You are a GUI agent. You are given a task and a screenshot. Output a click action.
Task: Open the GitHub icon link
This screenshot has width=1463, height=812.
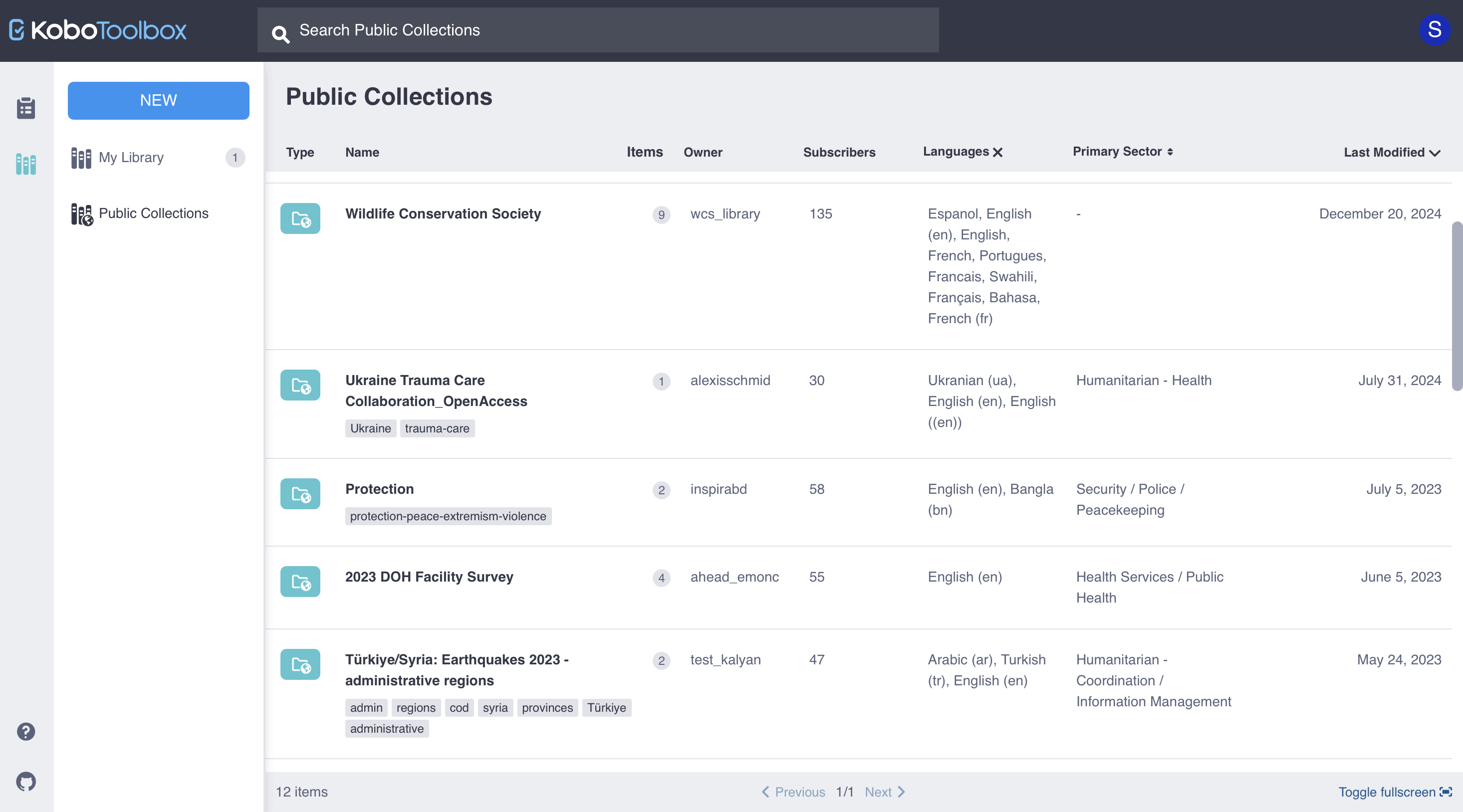pos(26,782)
